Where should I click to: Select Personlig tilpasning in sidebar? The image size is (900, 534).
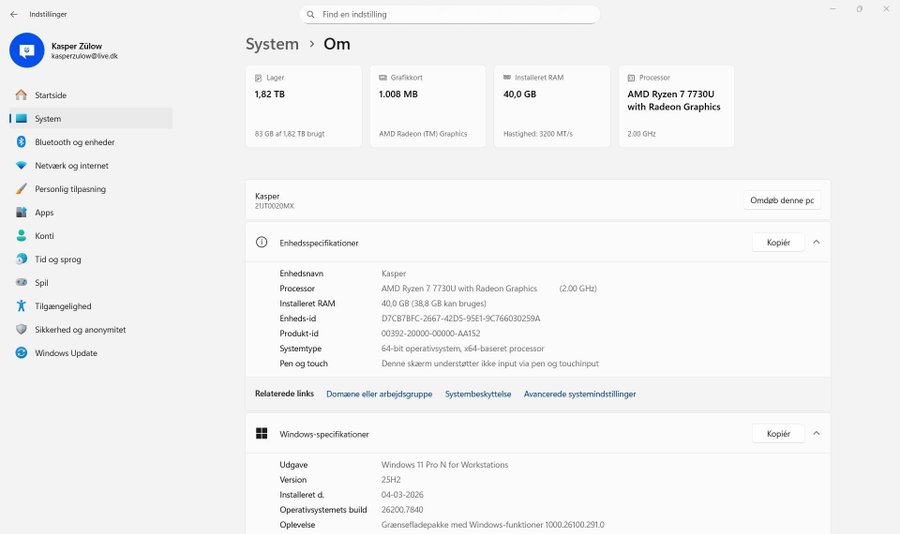70,189
